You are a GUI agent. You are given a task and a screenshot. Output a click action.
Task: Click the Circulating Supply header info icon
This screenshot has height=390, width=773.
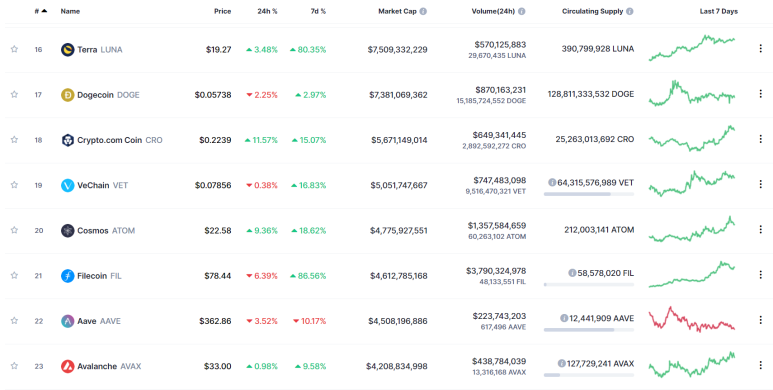[x=630, y=11]
